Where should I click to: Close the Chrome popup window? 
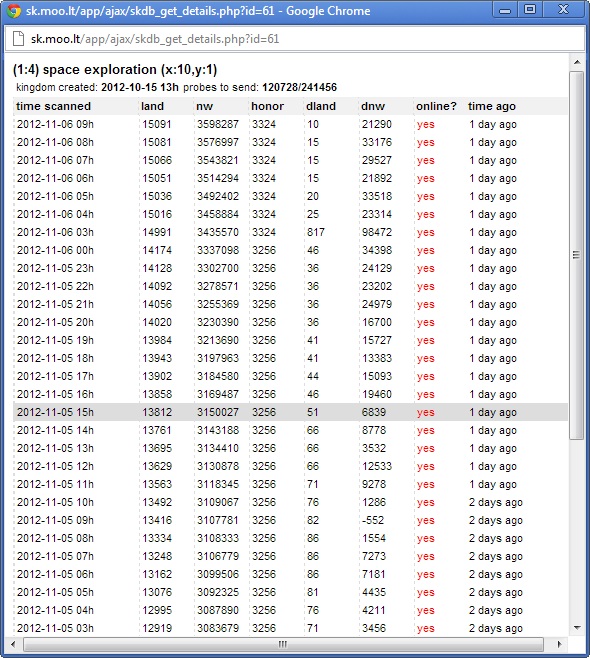pos(563,10)
